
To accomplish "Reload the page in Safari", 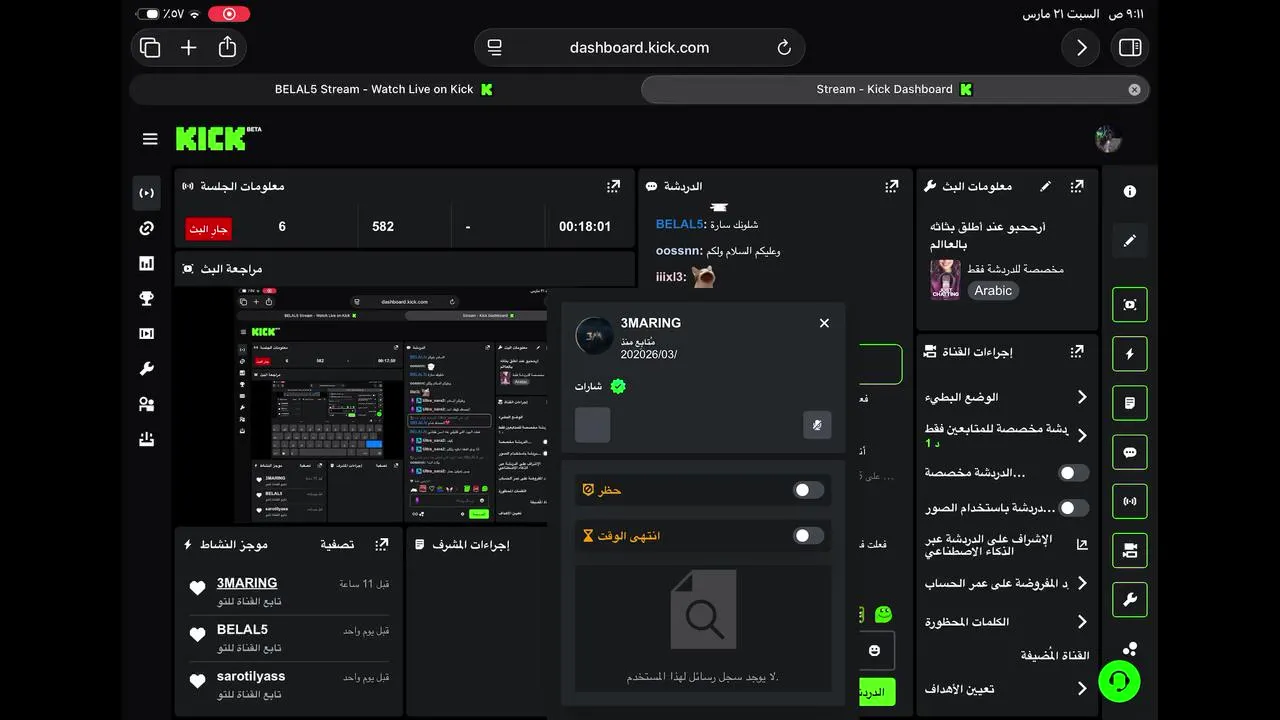I will coord(784,47).
